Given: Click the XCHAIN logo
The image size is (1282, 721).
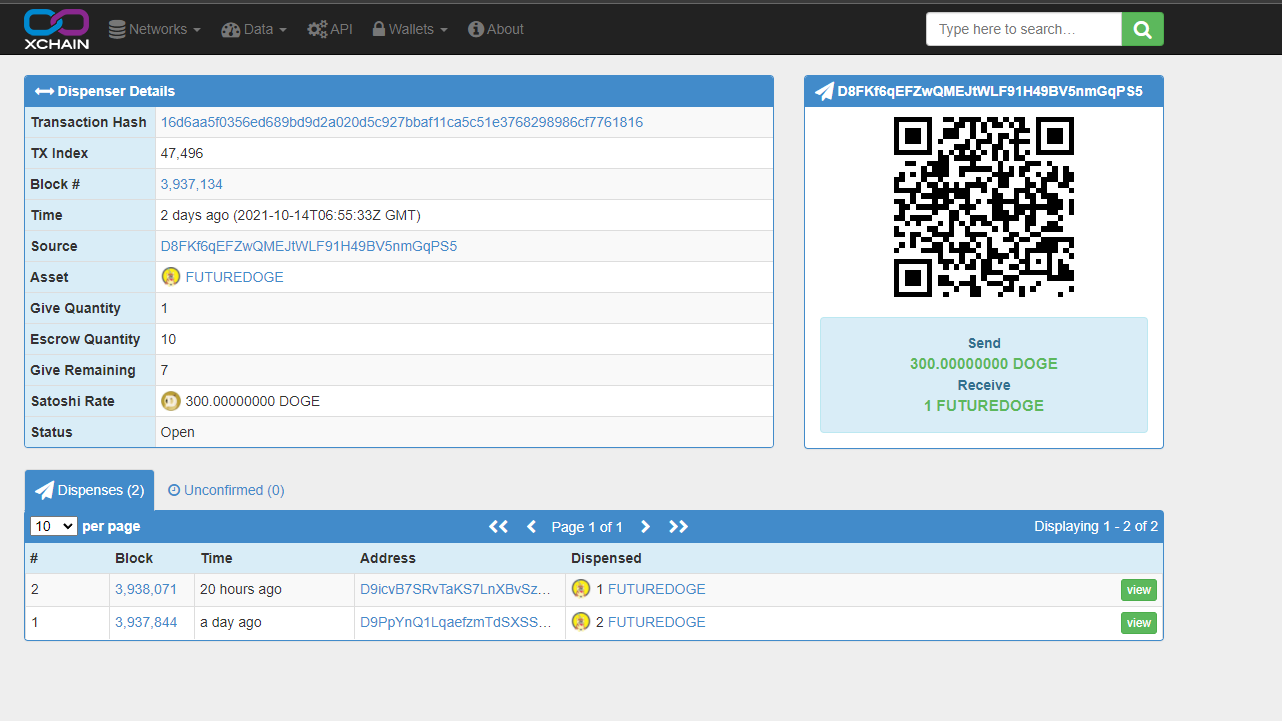Looking at the screenshot, I should [x=57, y=29].
